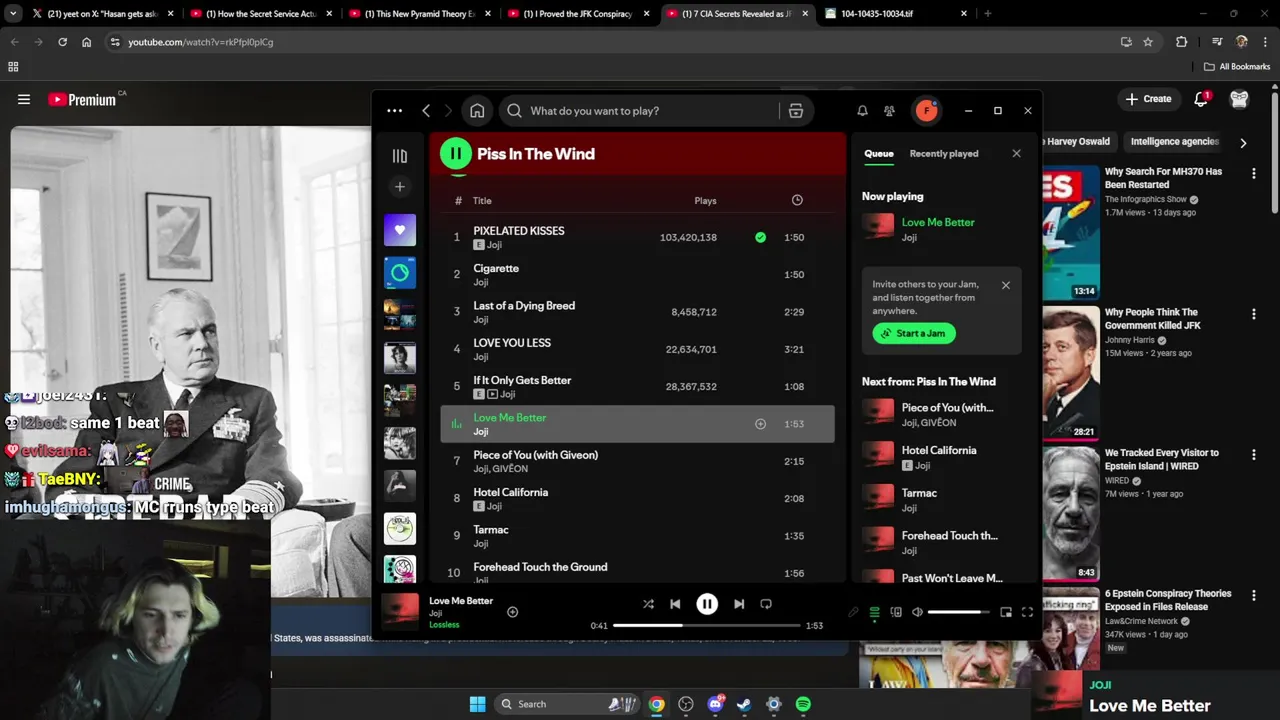
Task: Switch to Queue tab
Action: tap(879, 153)
